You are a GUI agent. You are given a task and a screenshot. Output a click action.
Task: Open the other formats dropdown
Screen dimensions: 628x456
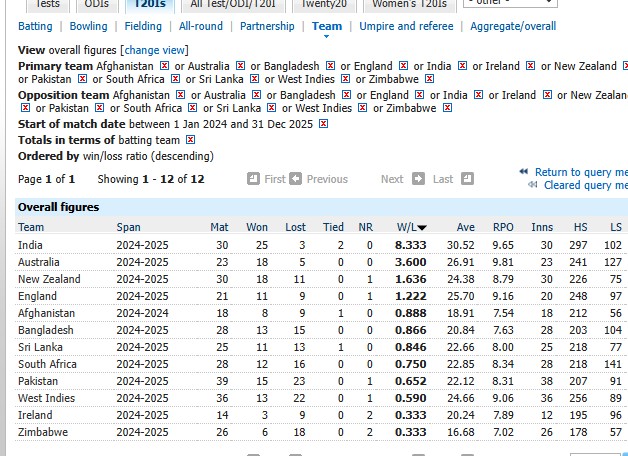(510, 3)
